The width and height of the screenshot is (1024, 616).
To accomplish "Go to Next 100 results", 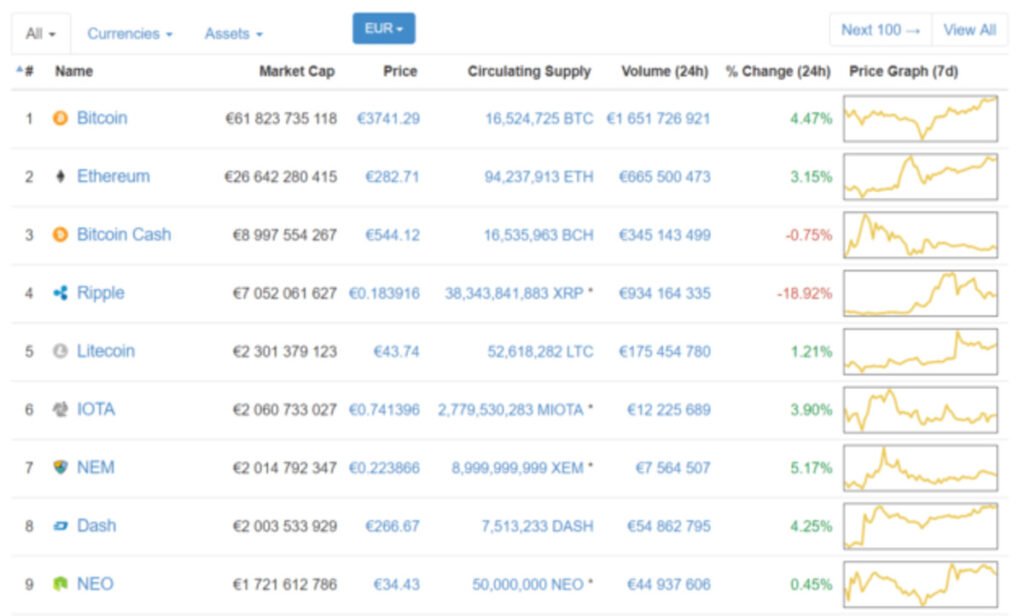I will (880, 30).
